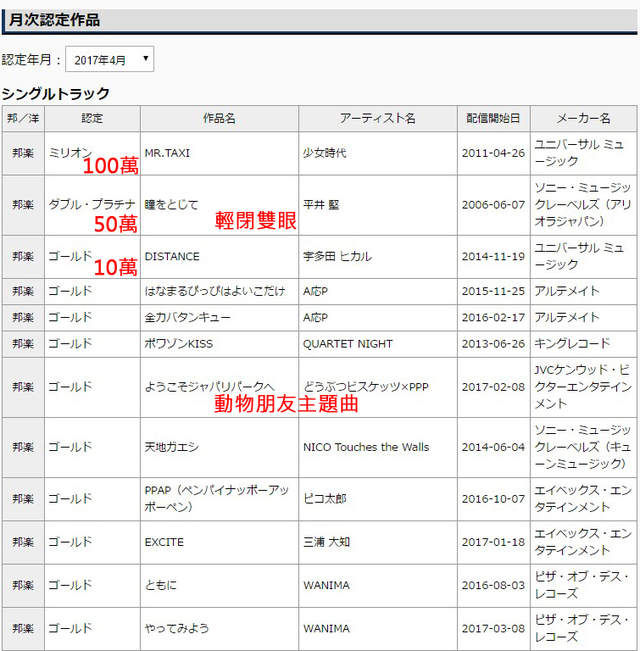Click the アーティスト名 column header
This screenshot has height=651, width=640.
click(x=378, y=118)
